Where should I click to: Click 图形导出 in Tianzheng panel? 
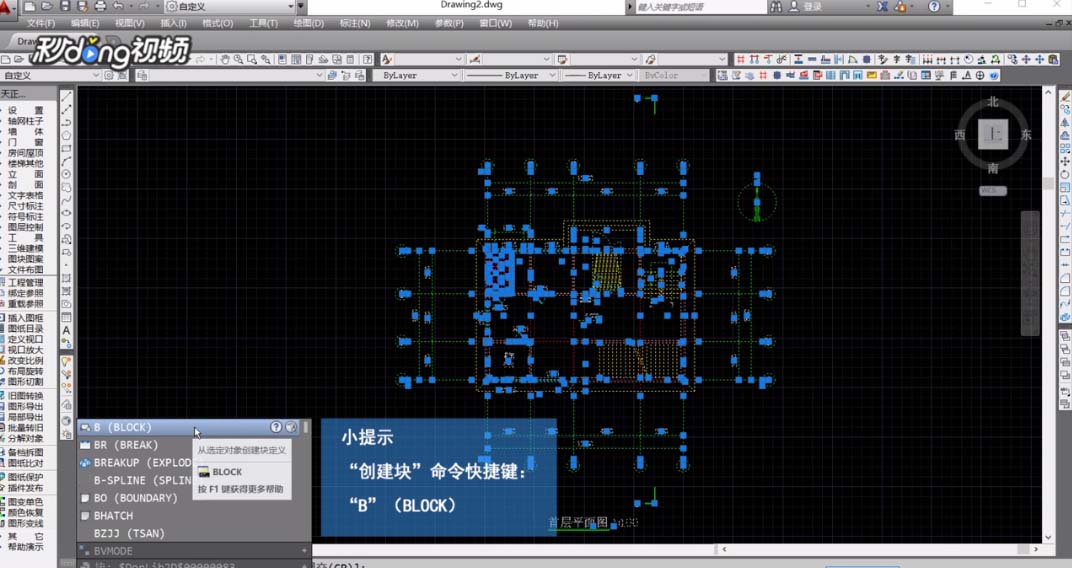tap(25, 406)
